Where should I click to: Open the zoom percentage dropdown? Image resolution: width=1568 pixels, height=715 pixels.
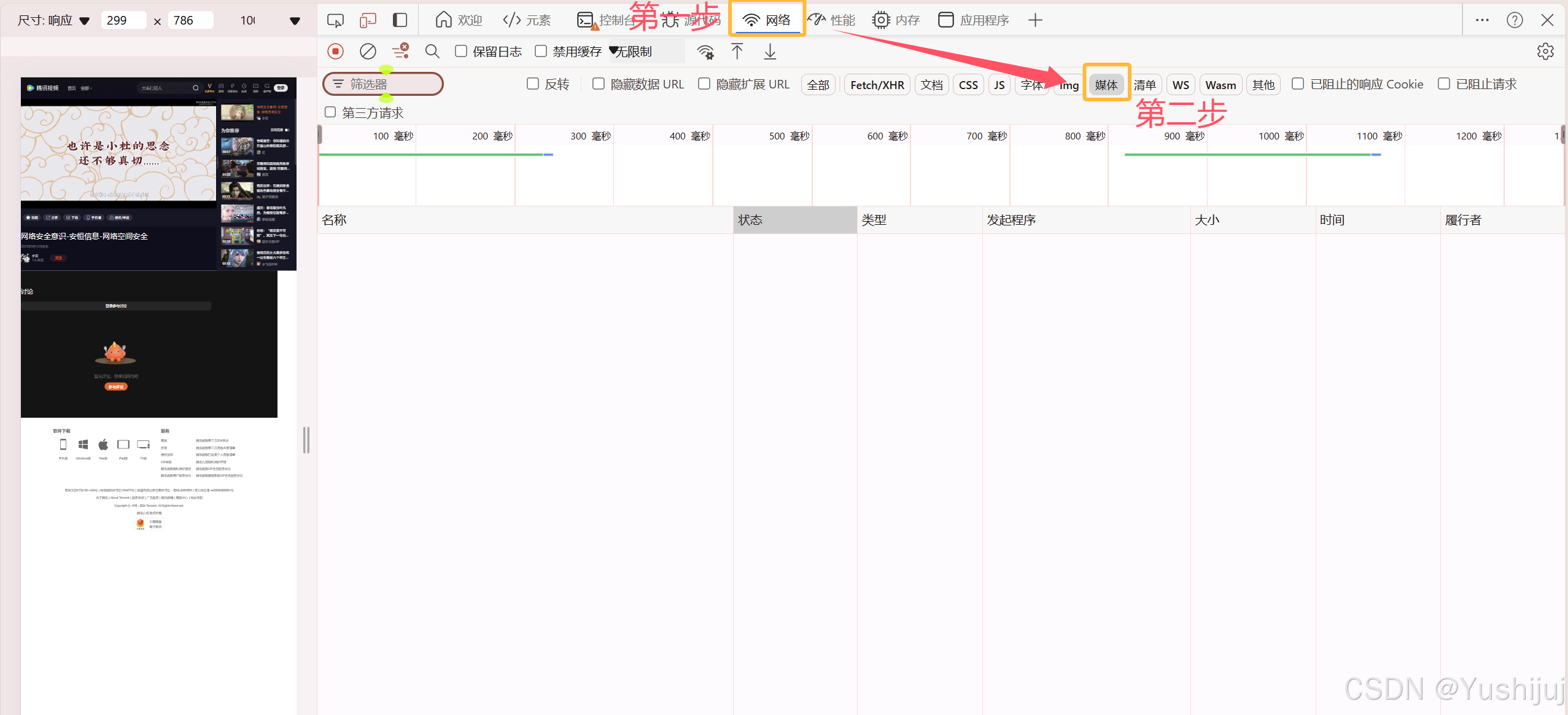pyautogui.click(x=270, y=20)
